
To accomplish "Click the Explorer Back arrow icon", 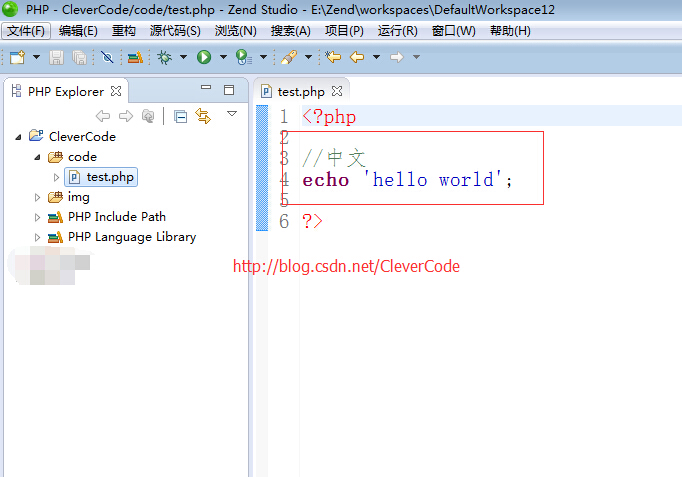I will pos(103,116).
